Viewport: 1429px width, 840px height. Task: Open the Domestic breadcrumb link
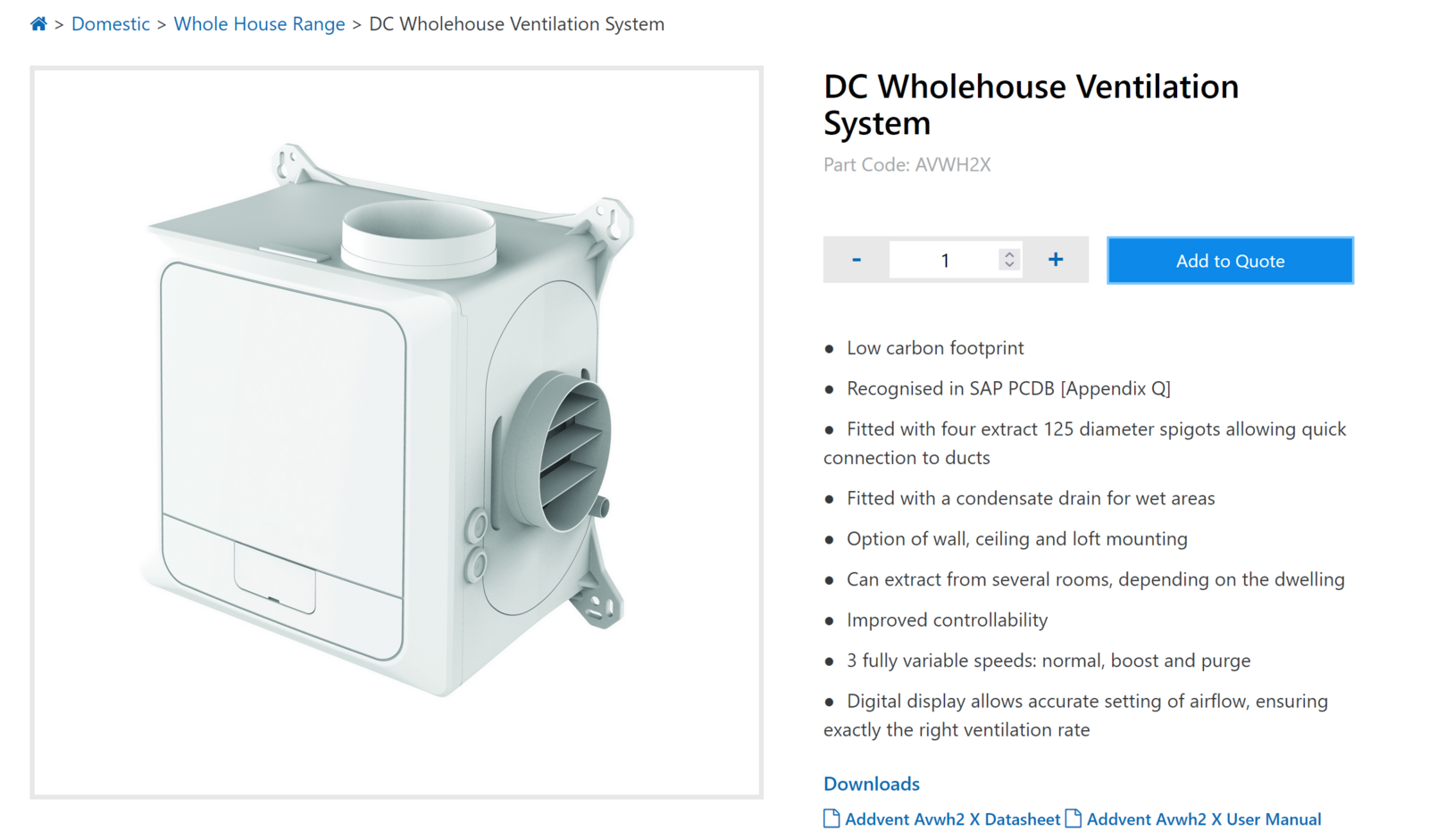(x=111, y=24)
